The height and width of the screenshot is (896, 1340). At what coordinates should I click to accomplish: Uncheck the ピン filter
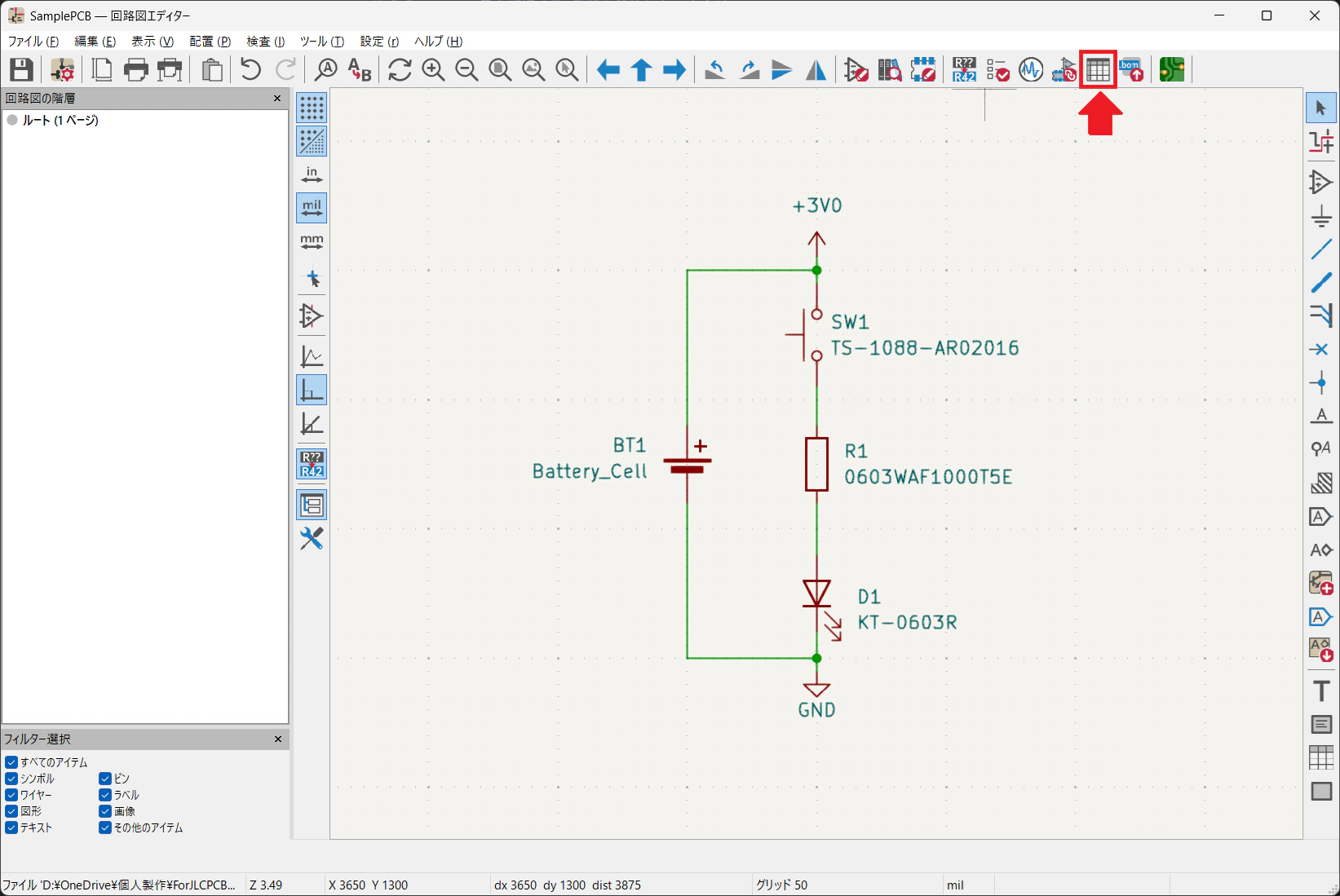click(105, 779)
